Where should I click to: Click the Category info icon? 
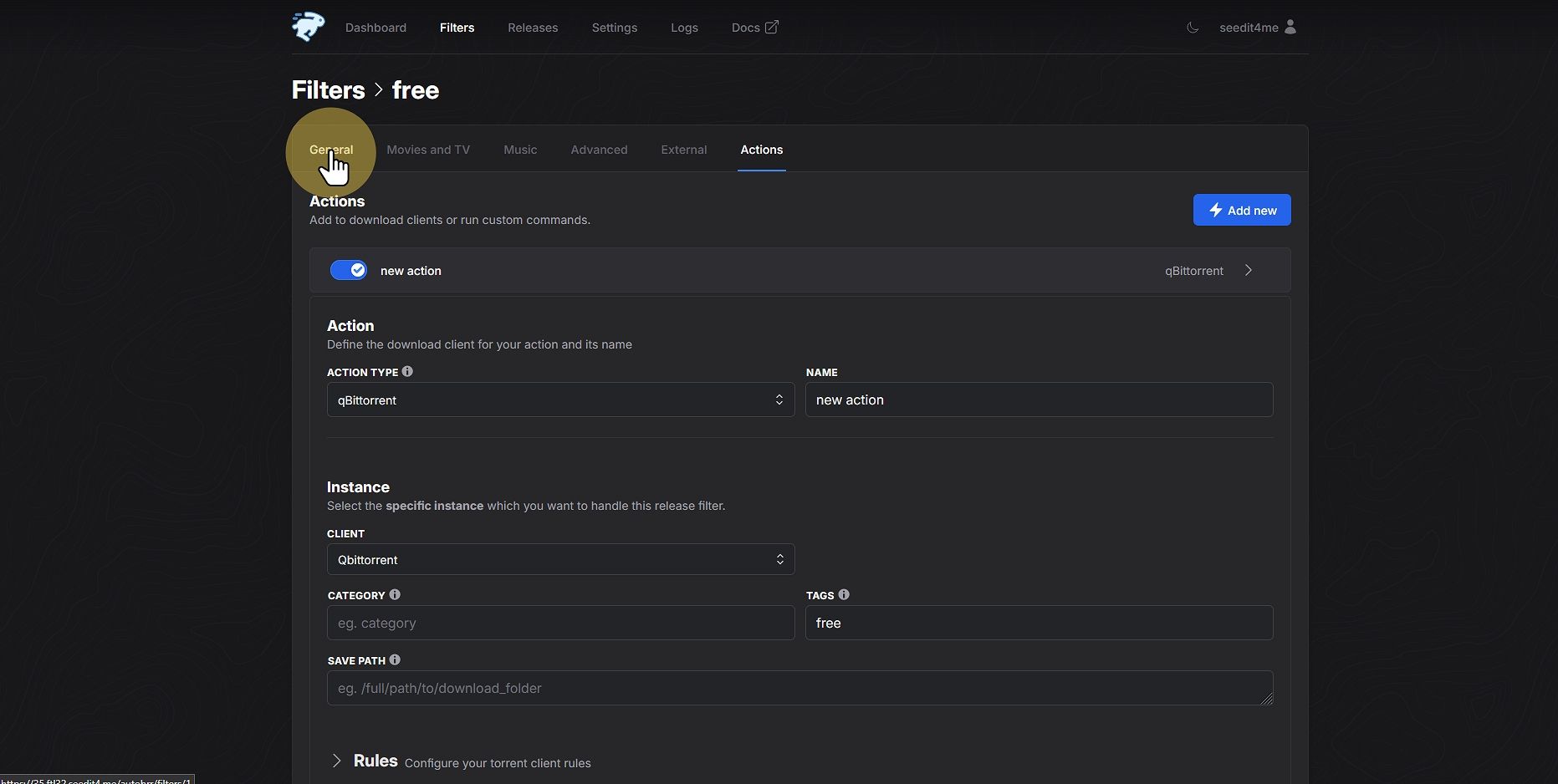395,594
